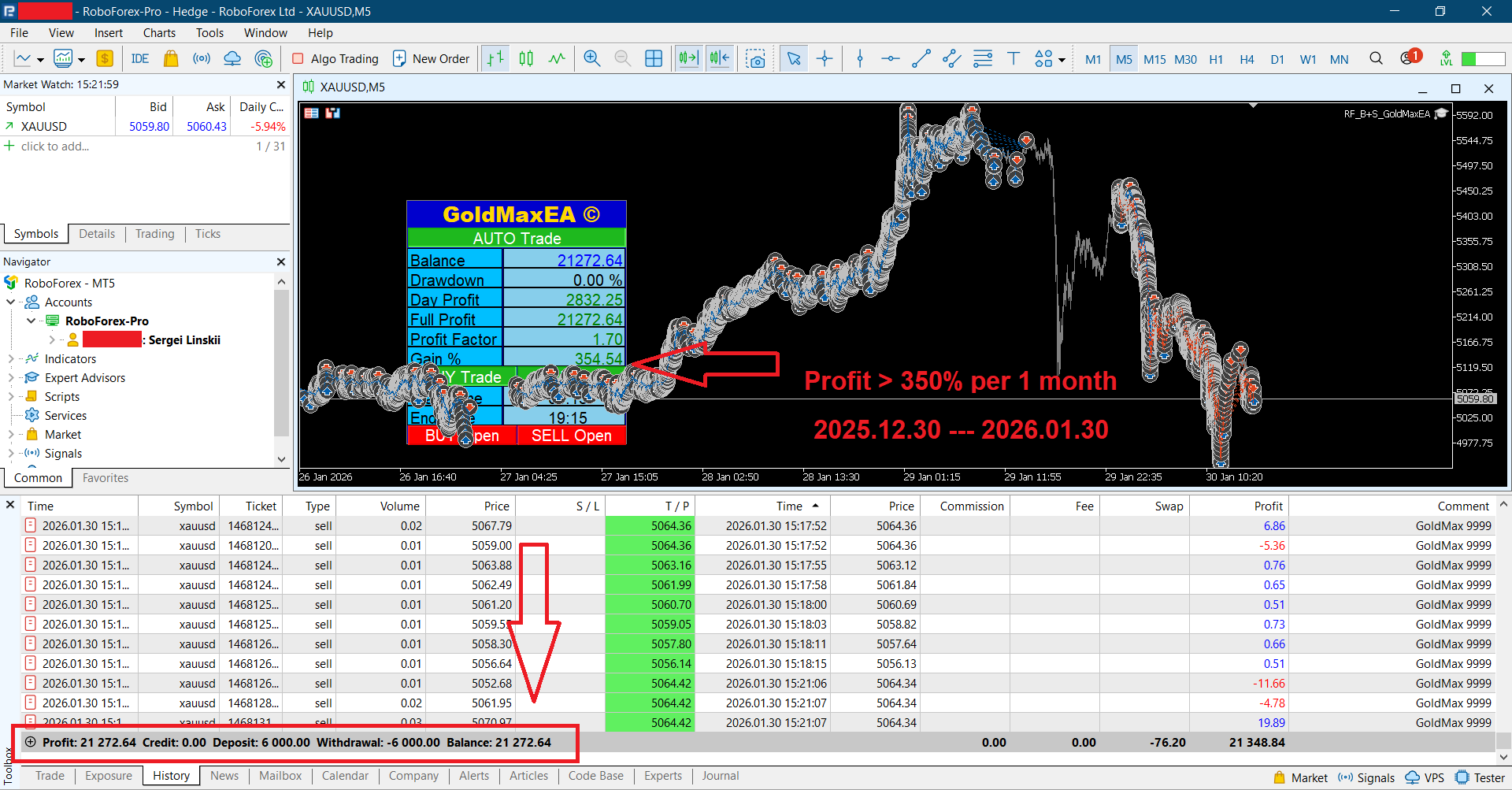This screenshot has width=1512, height=790.
Task: Collapse the RoboForex-Pro server node
Action: (31, 321)
